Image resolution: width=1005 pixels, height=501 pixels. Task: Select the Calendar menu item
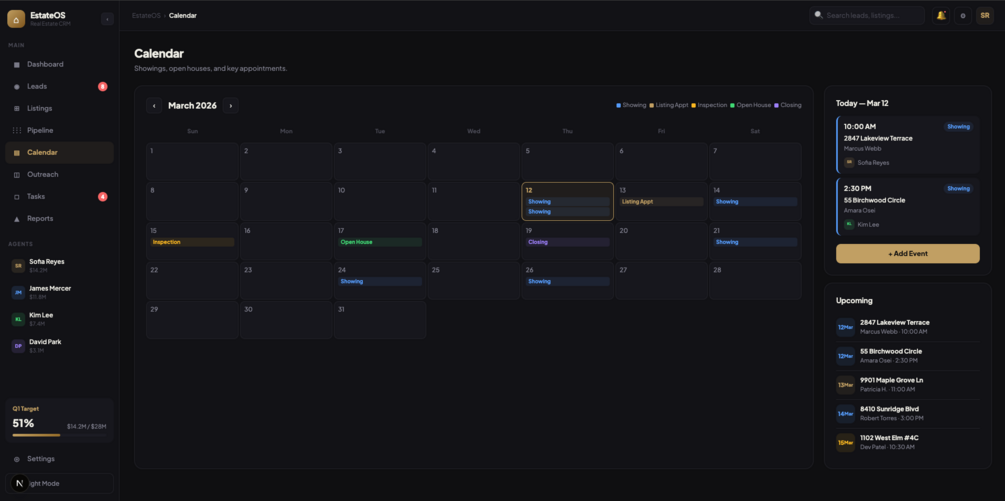tap(60, 152)
